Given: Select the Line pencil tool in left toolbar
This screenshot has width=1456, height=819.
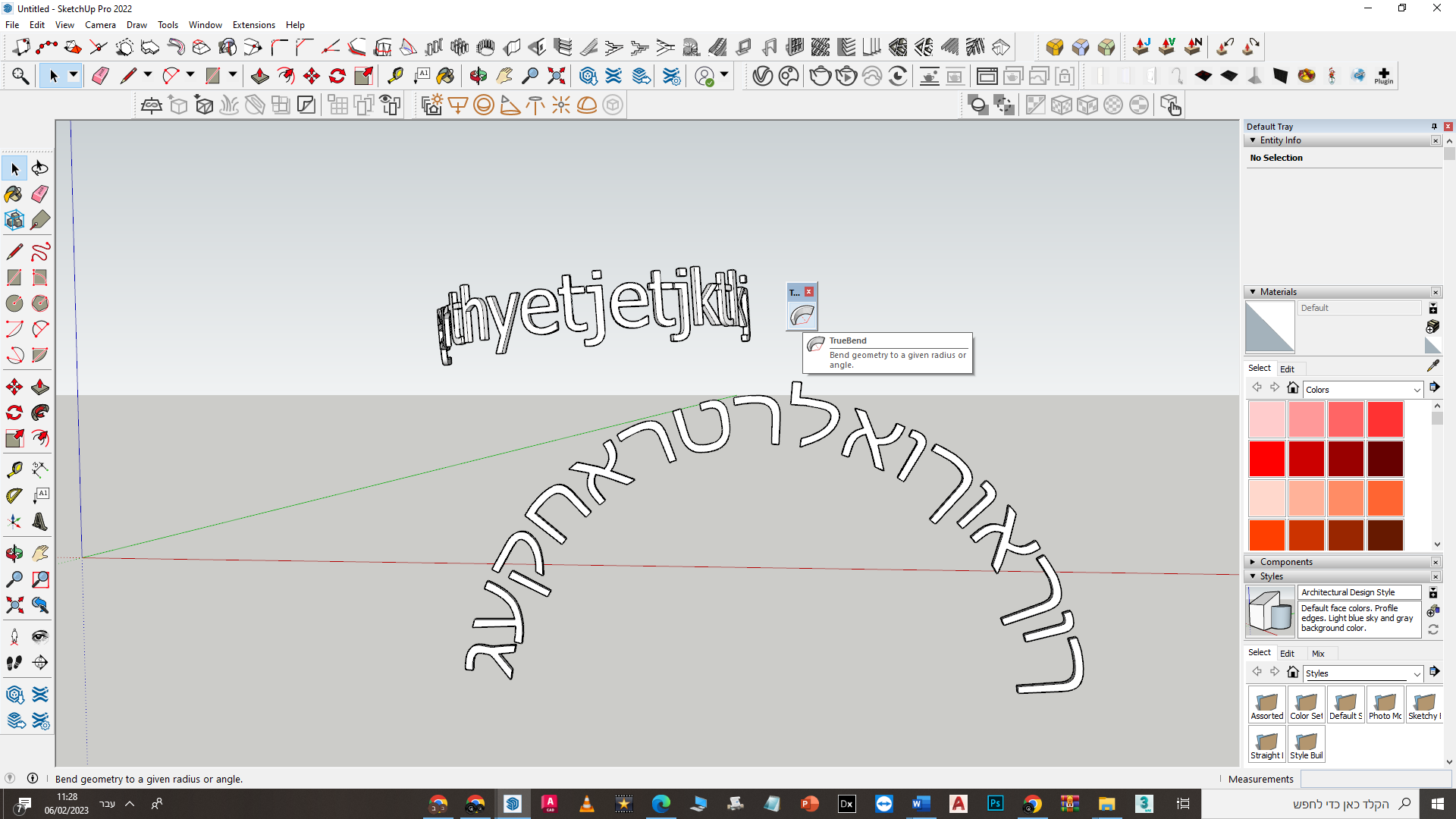Looking at the screenshot, I should 14,251.
